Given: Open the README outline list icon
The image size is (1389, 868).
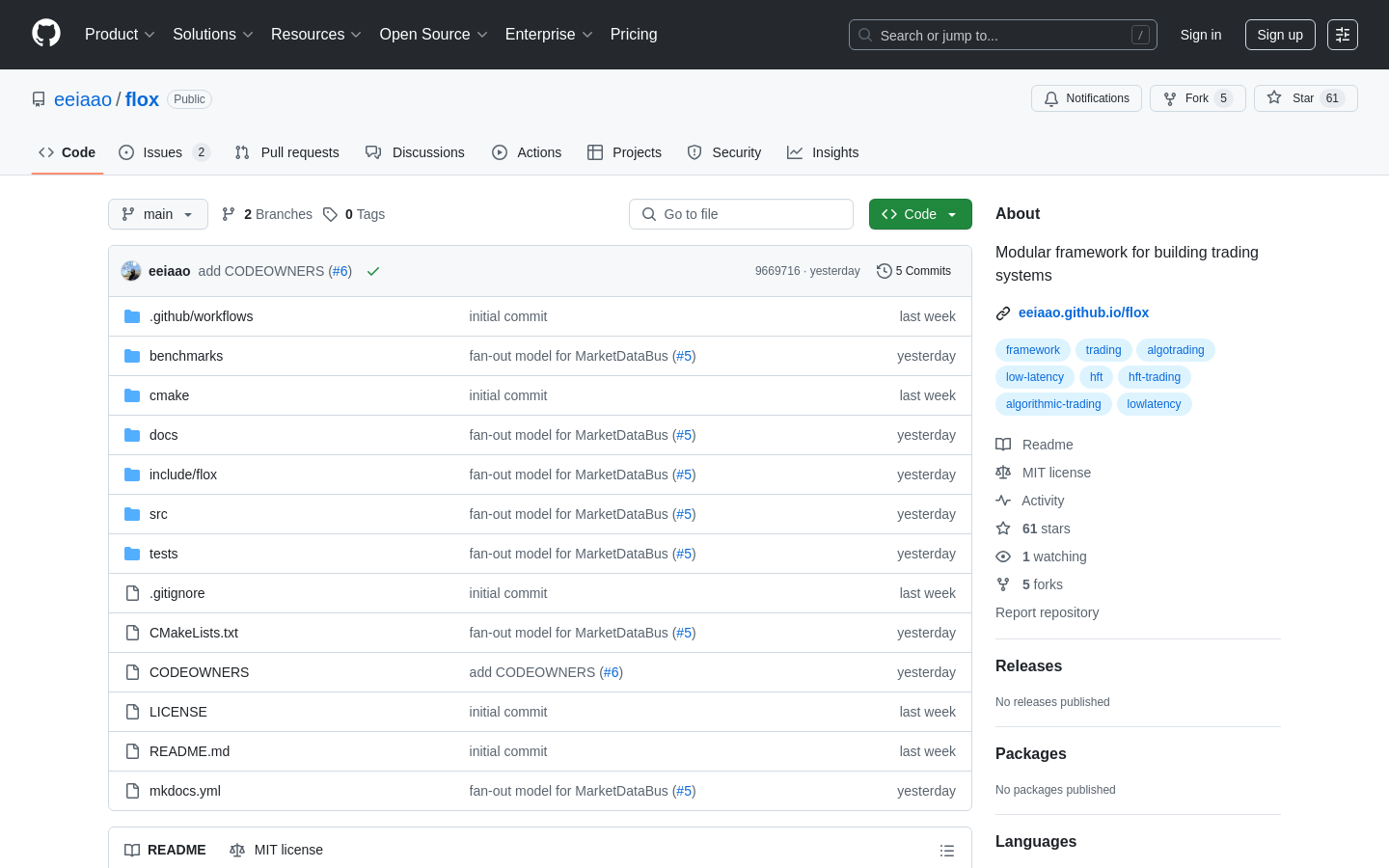Looking at the screenshot, I should pos(947,851).
